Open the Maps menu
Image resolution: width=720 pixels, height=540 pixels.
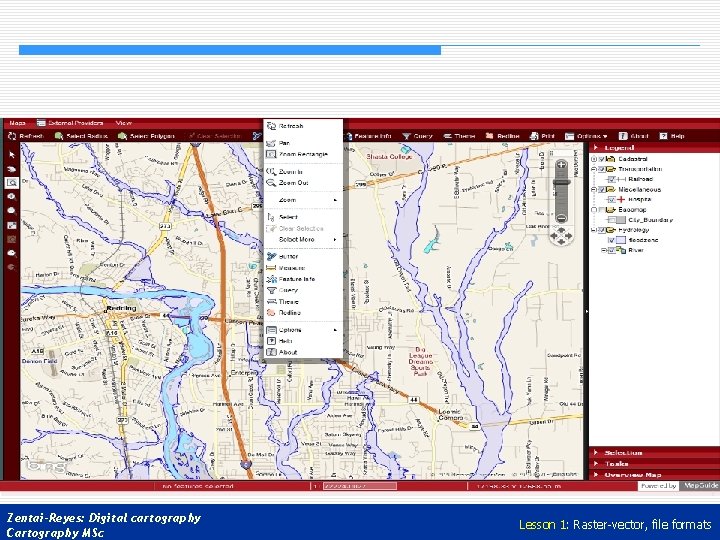(x=17, y=123)
